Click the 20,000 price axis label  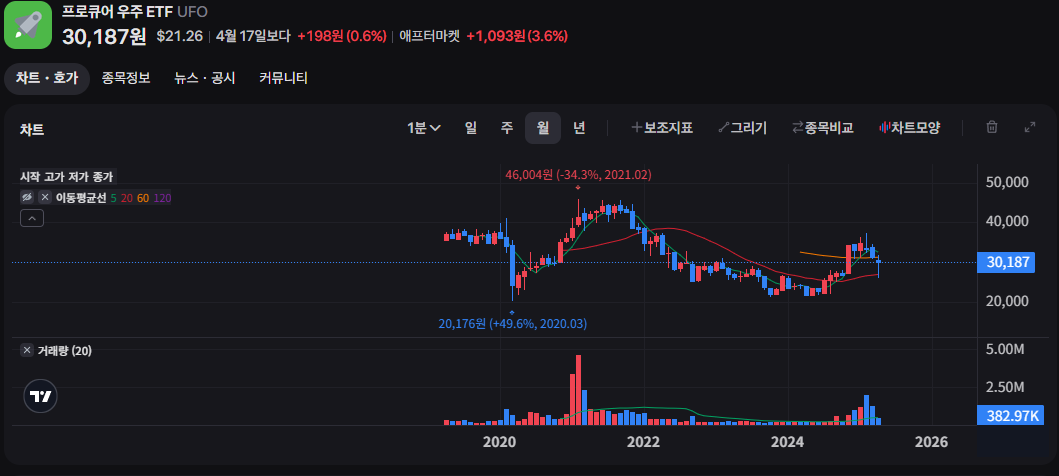[x=1007, y=301]
